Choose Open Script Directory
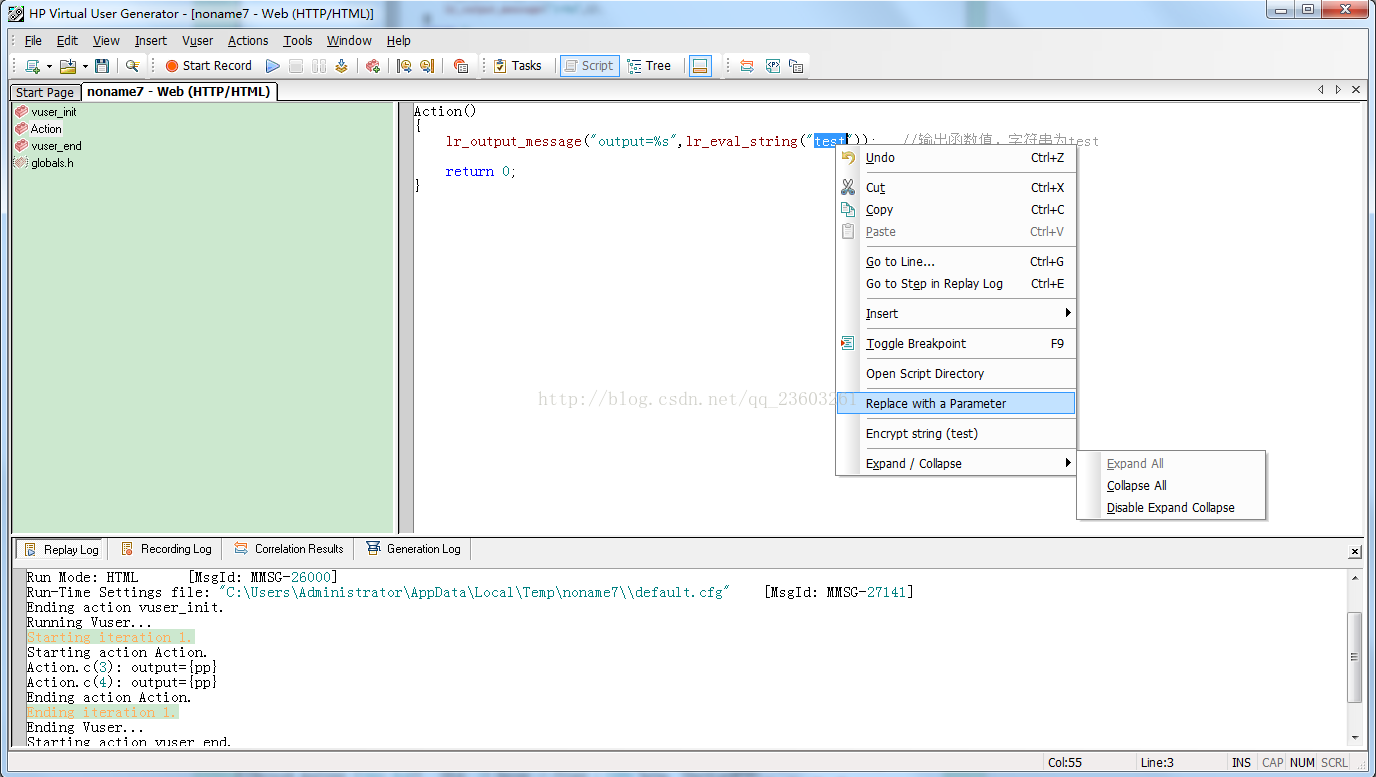The height and width of the screenshot is (777, 1376). pos(955,374)
